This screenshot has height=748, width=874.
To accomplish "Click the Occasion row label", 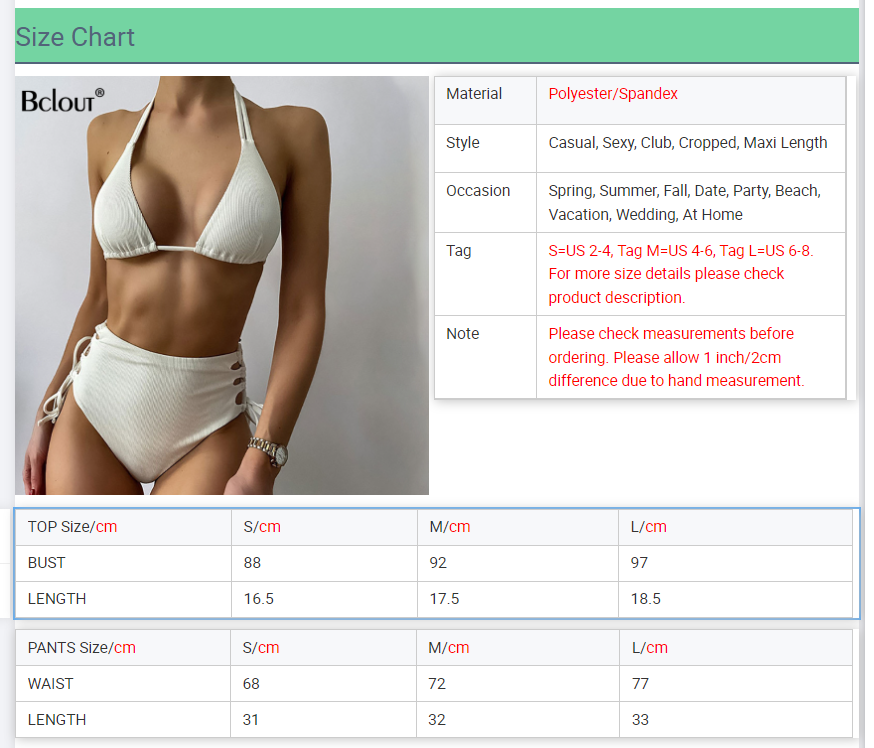I will coord(478,191).
